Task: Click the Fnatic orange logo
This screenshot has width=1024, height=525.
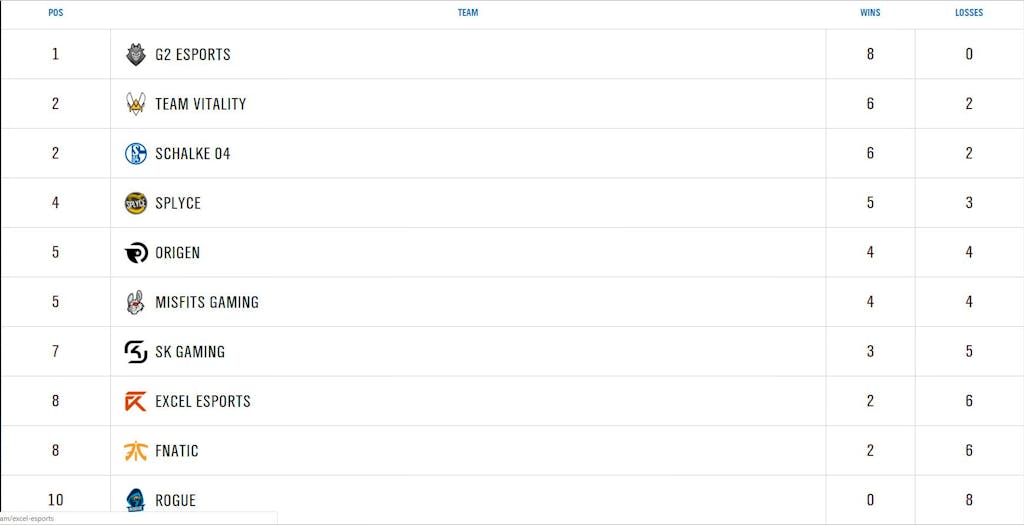Action: (x=136, y=451)
